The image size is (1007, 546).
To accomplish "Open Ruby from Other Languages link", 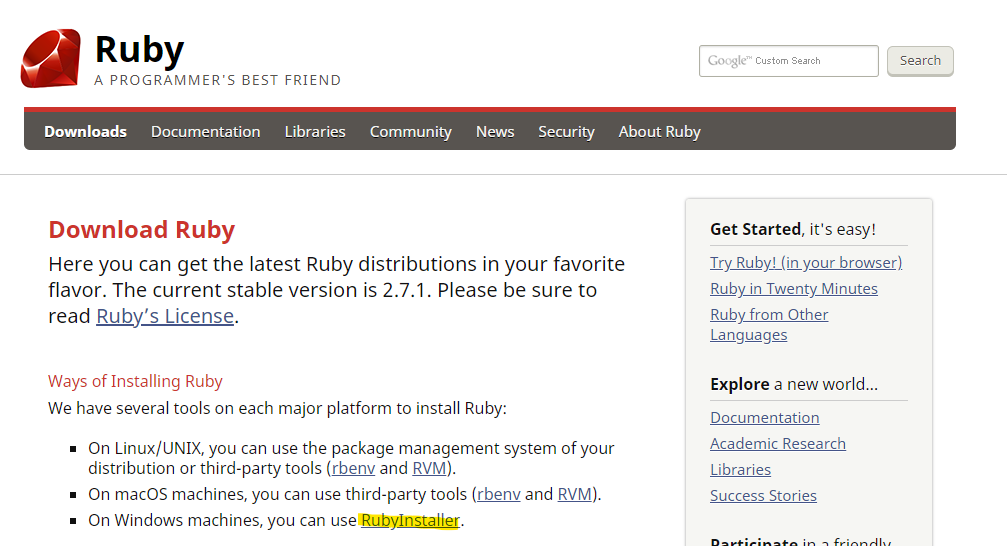I will (x=769, y=324).
